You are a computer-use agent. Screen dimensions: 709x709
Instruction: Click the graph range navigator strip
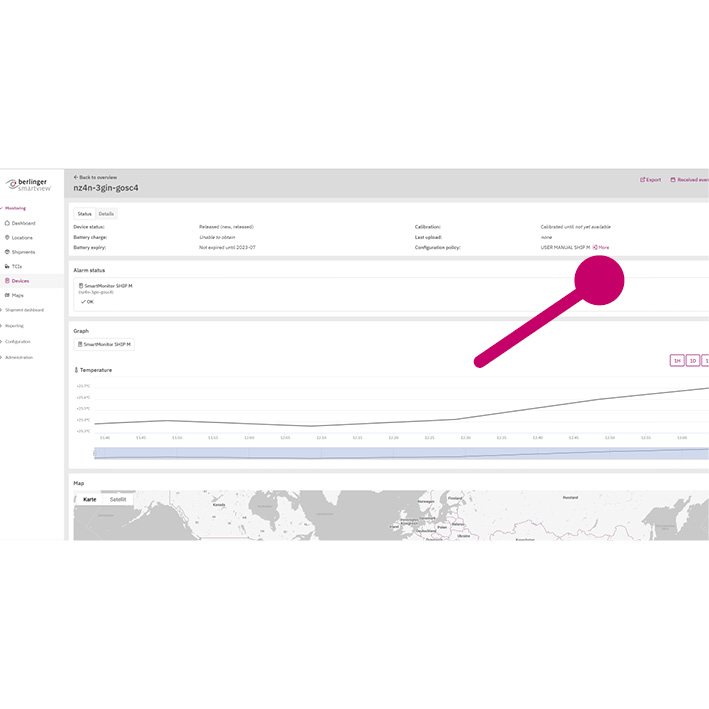tap(402, 453)
